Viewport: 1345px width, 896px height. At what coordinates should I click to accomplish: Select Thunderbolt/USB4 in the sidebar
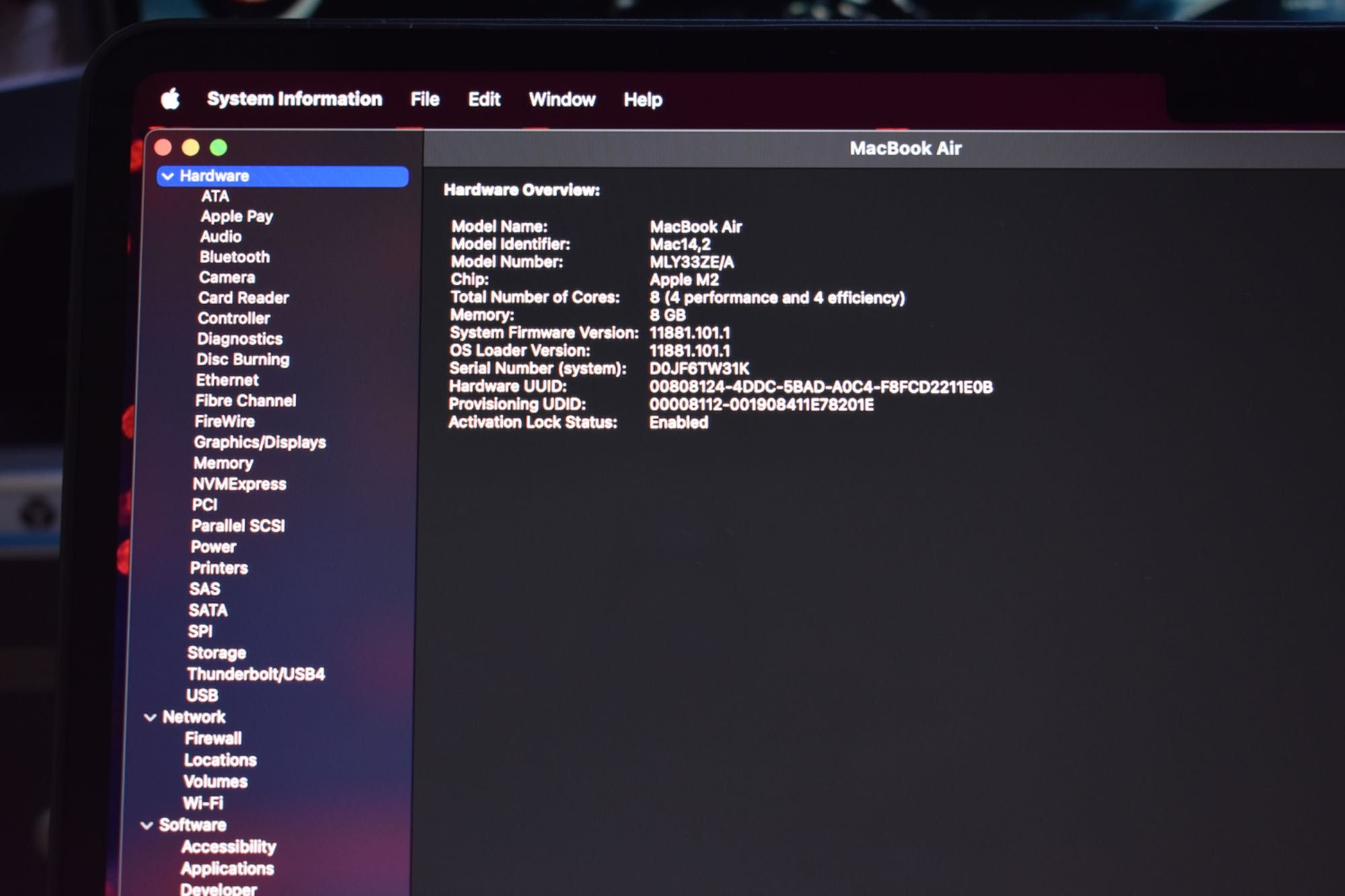point(256,674)
